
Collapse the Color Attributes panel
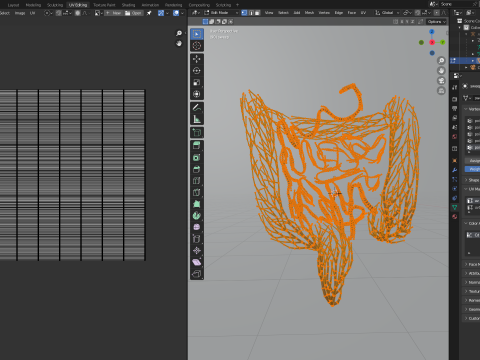click(472, 223)
